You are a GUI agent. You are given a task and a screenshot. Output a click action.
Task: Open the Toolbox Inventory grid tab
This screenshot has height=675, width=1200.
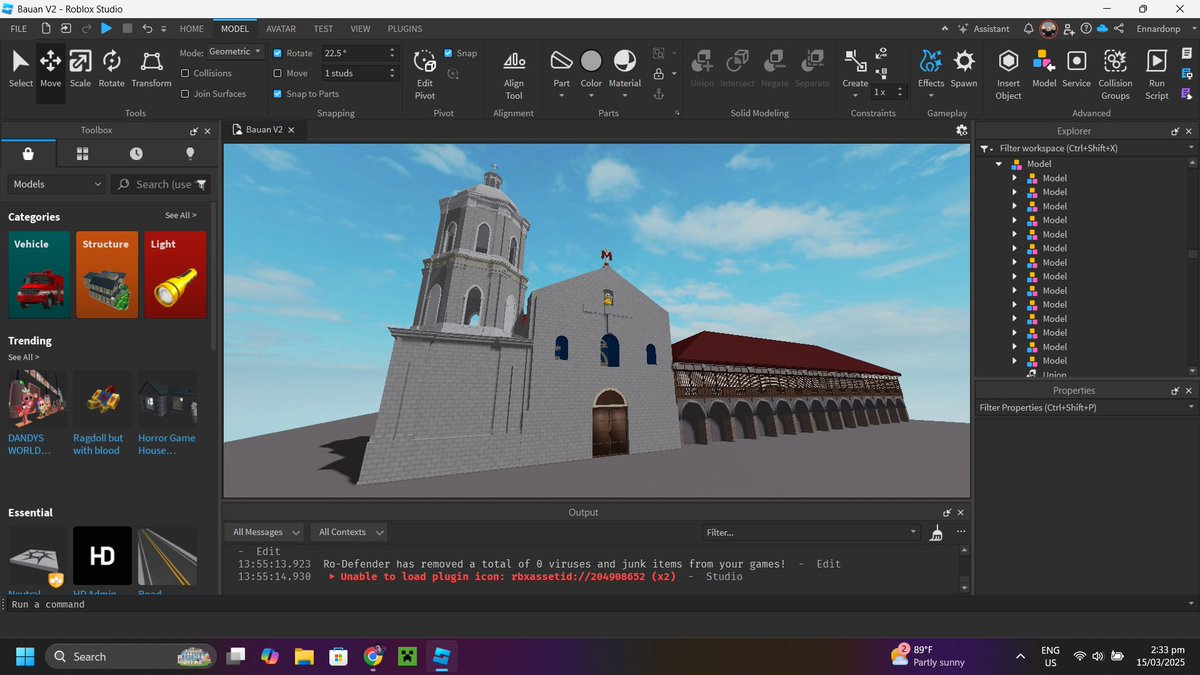[83, 154]
